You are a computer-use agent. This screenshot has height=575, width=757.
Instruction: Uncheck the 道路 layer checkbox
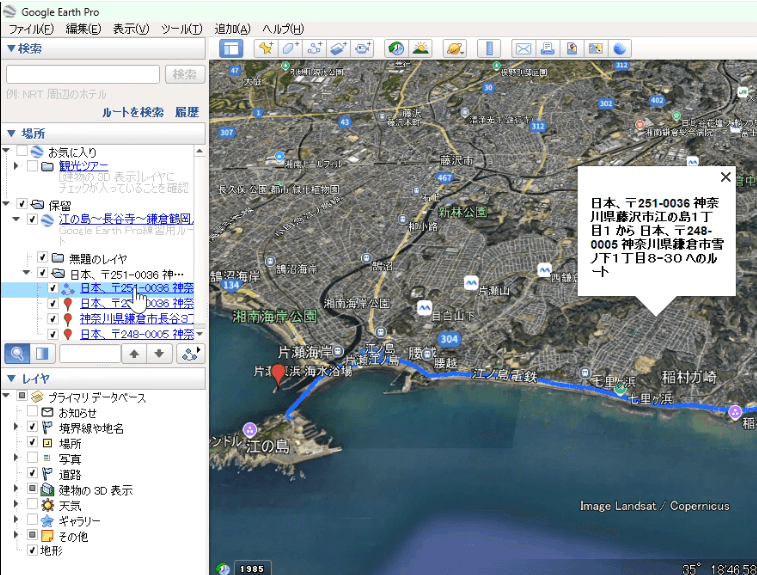(33, 474)
